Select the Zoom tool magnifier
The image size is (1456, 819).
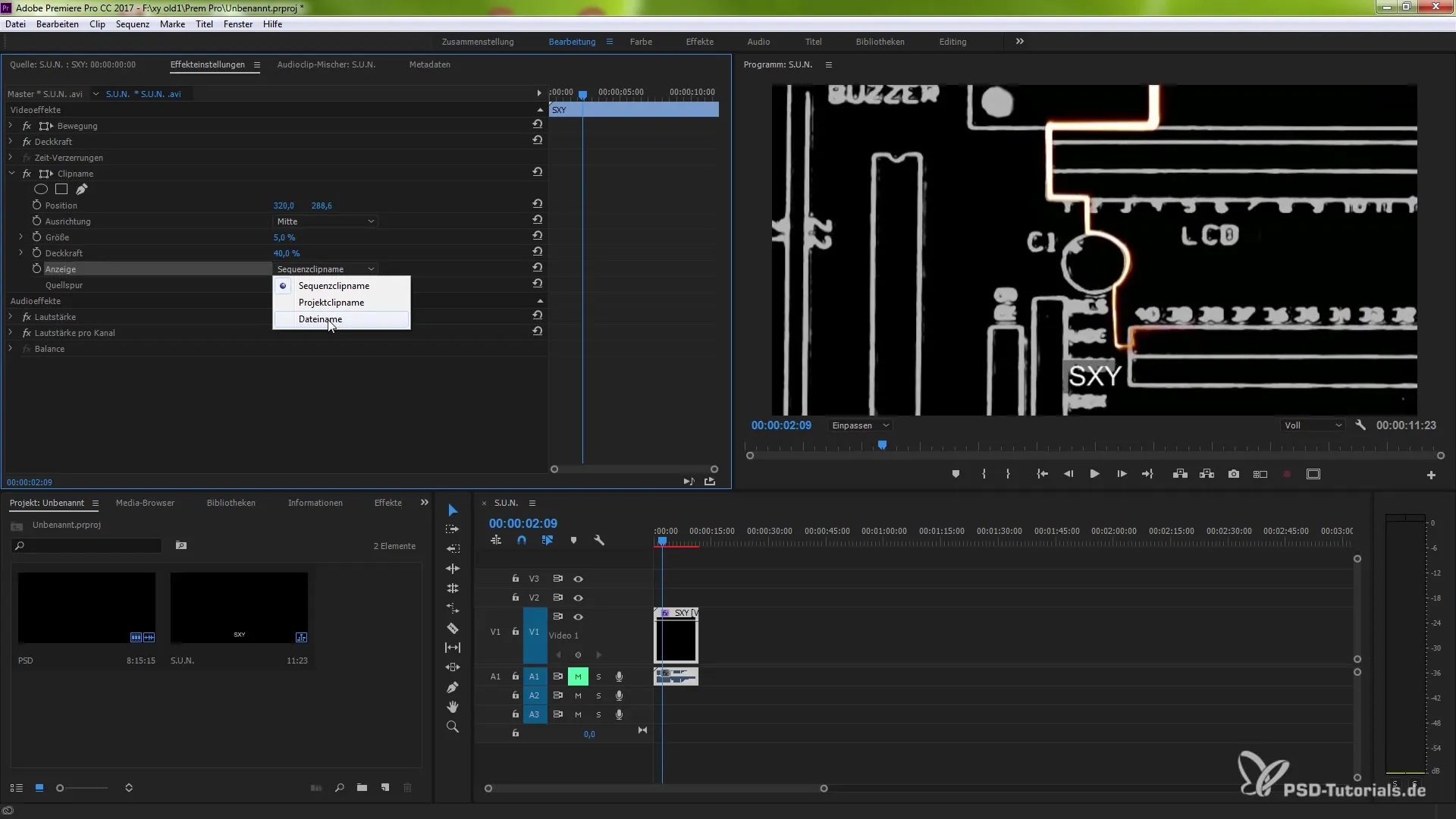coord(453,726)
